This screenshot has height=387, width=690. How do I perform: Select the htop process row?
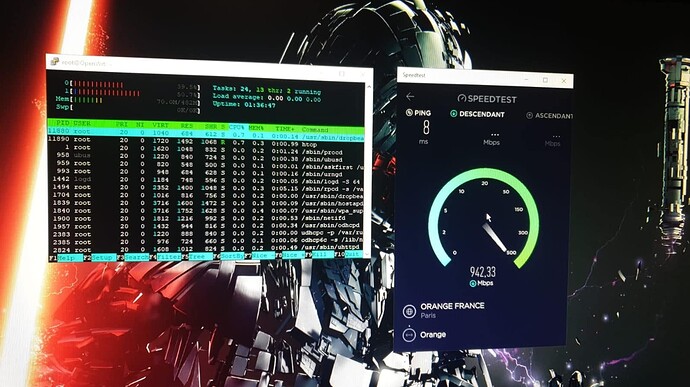[x=206, y=144]
